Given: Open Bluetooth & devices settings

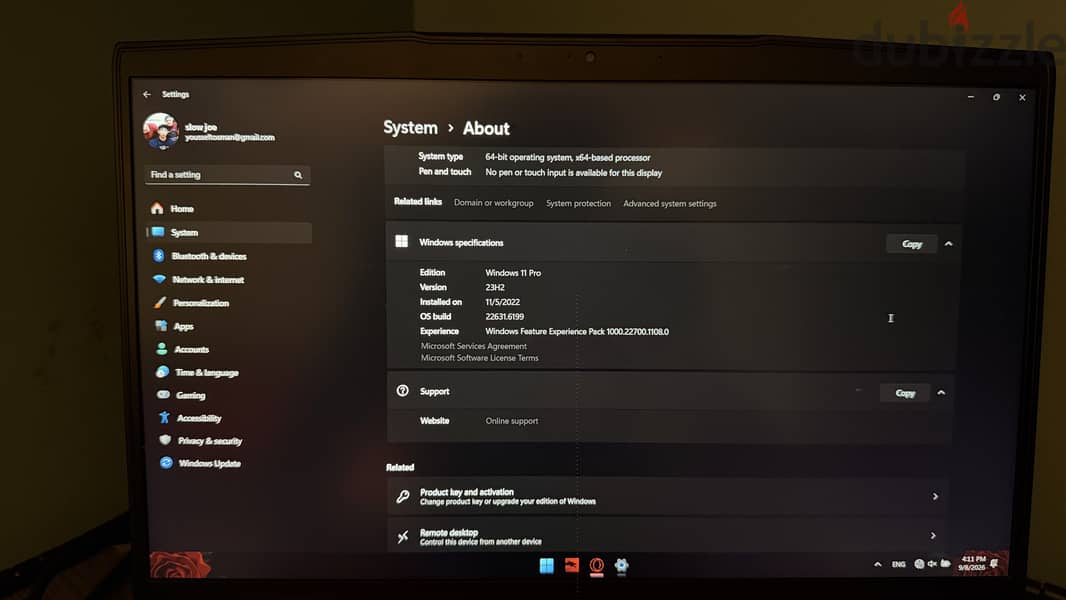Looking at the screenshot, I should click(229, 256).
